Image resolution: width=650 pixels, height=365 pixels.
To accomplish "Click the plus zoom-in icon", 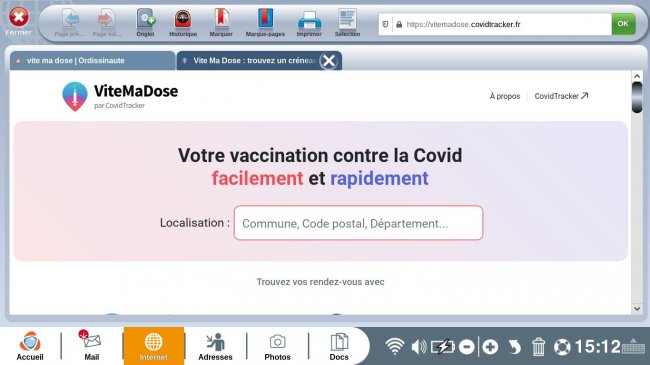I will tap(490, 347).
